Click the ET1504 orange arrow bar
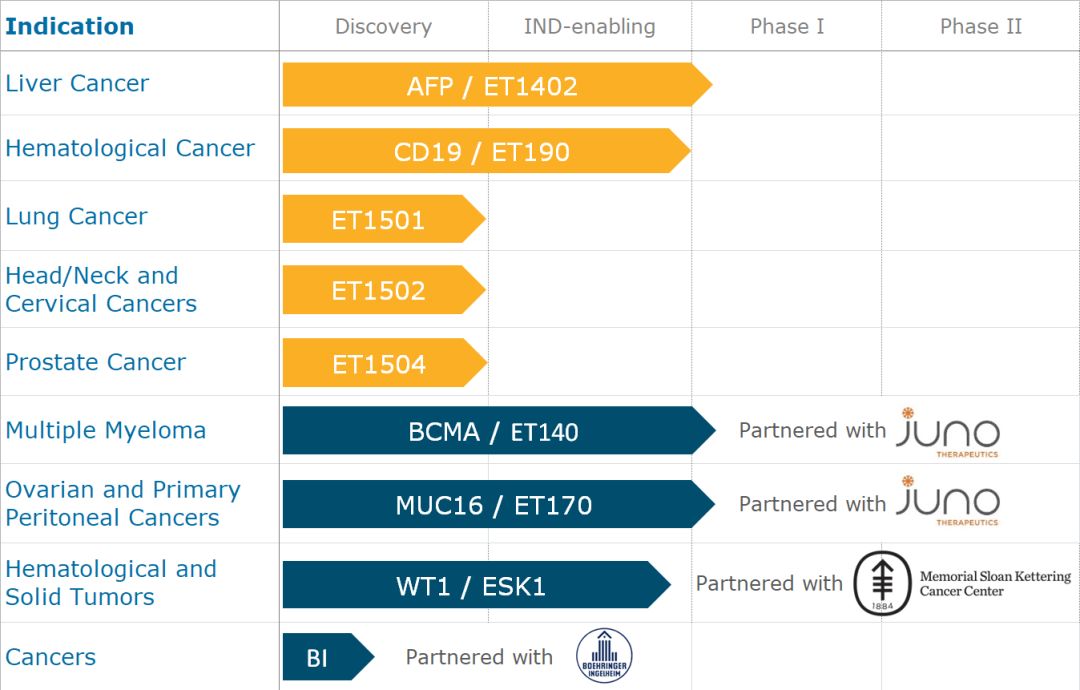The width and height of the screenshot is (1080, 690). click(x=379, y=364)
